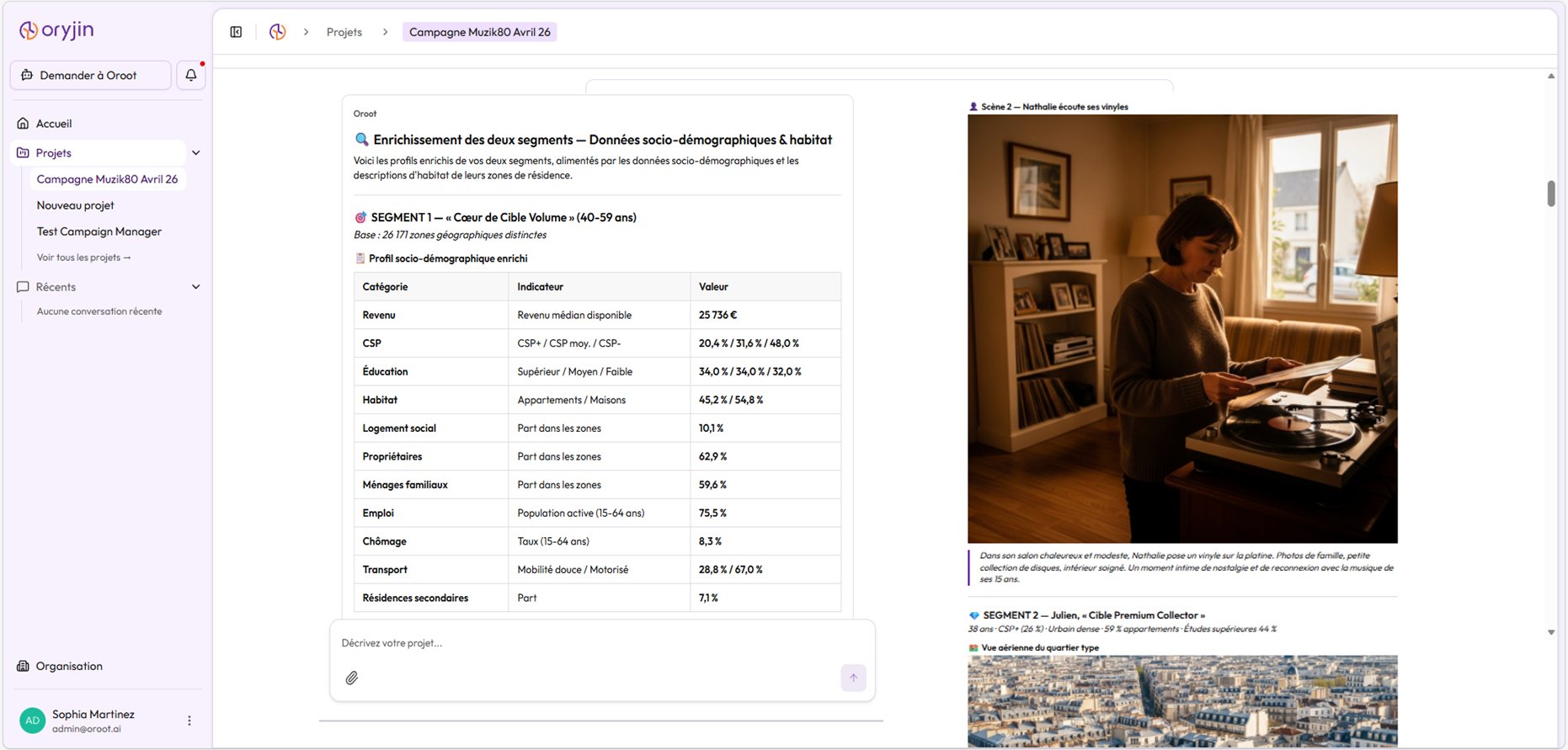1568x750 pixels.
Task: Click Revenu médian disponible cell
Action: point(599,315)
